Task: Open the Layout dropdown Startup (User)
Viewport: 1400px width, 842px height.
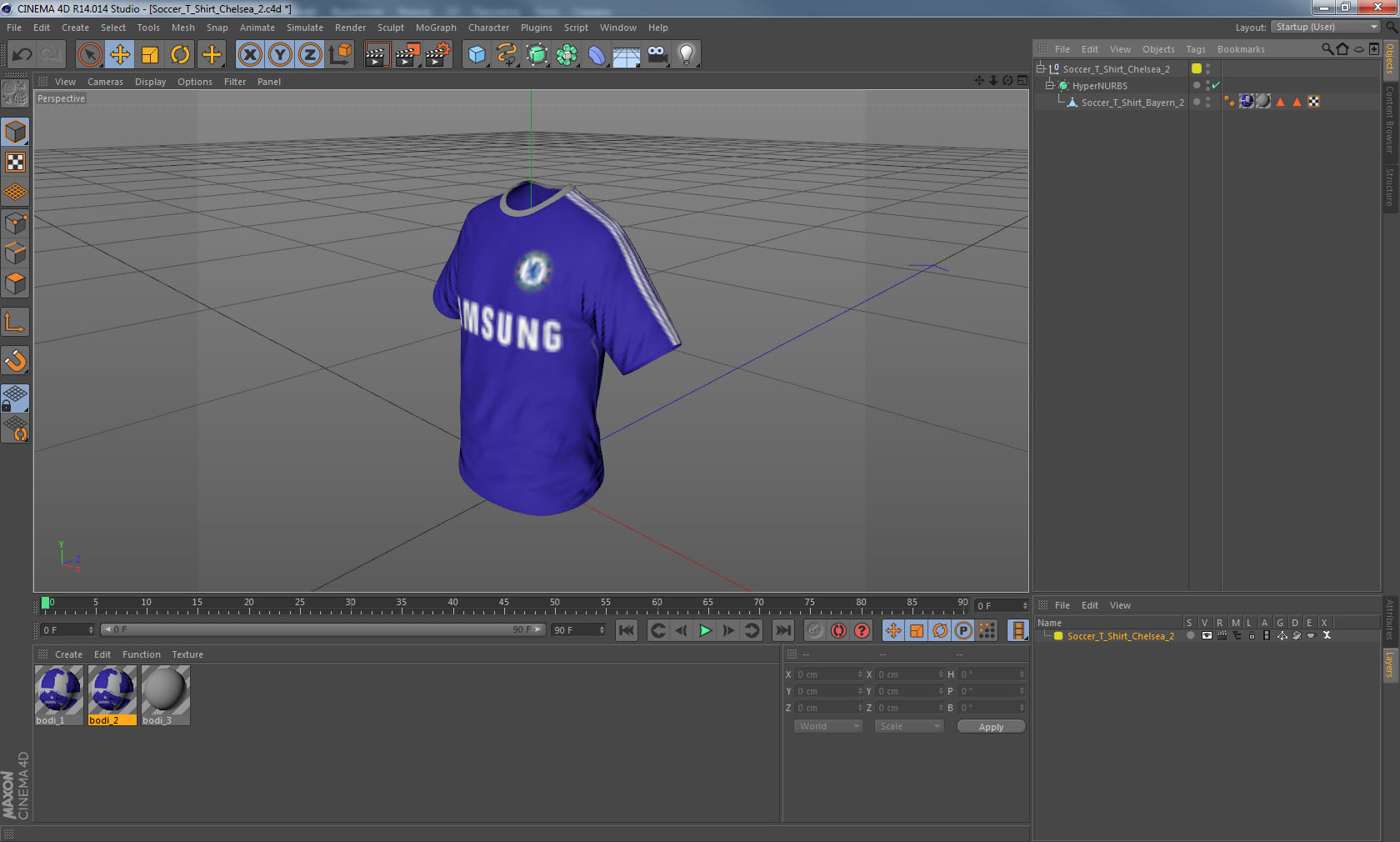Action: 1326,27
